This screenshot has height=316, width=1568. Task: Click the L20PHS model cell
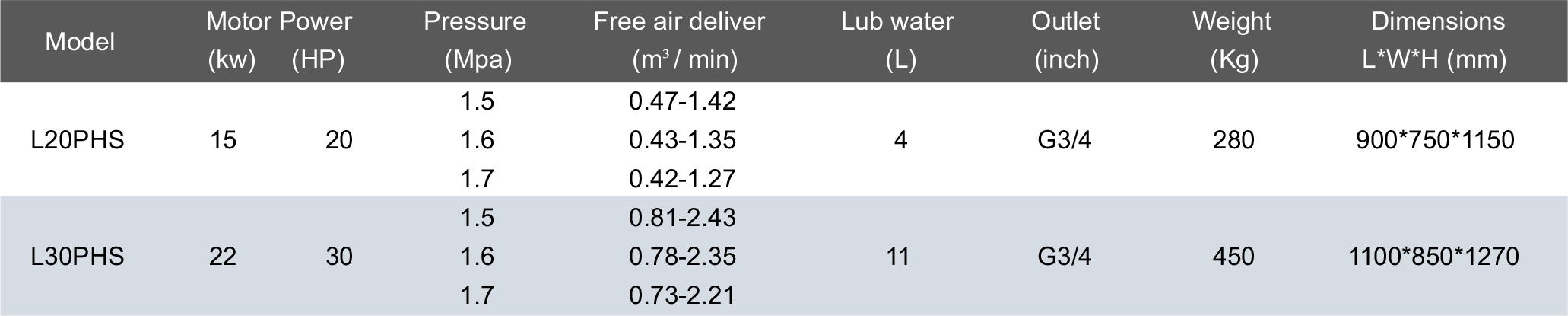(78, 140)
